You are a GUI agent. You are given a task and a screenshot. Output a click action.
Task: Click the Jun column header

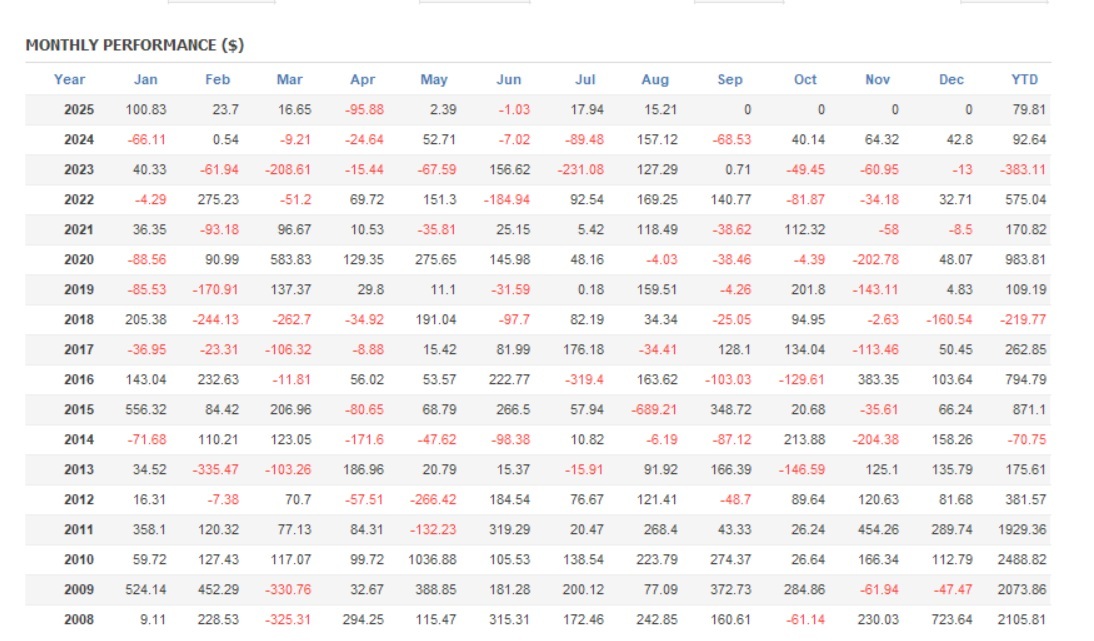point(508,80)
